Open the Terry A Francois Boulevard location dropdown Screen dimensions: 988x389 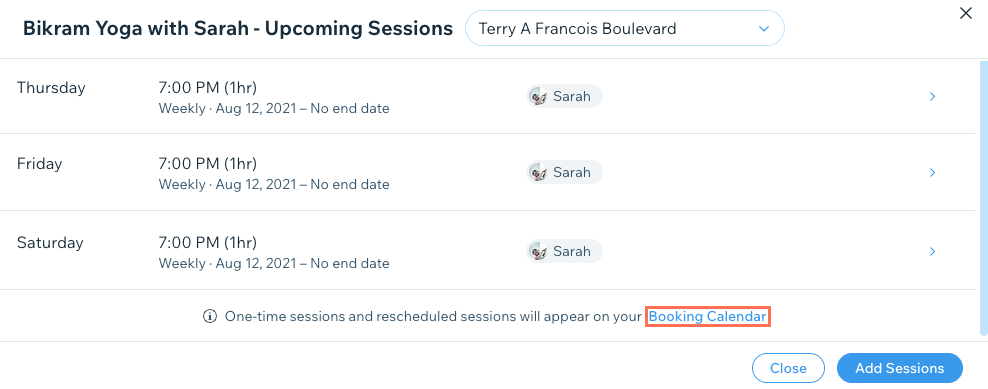click(x=624, y=28)
